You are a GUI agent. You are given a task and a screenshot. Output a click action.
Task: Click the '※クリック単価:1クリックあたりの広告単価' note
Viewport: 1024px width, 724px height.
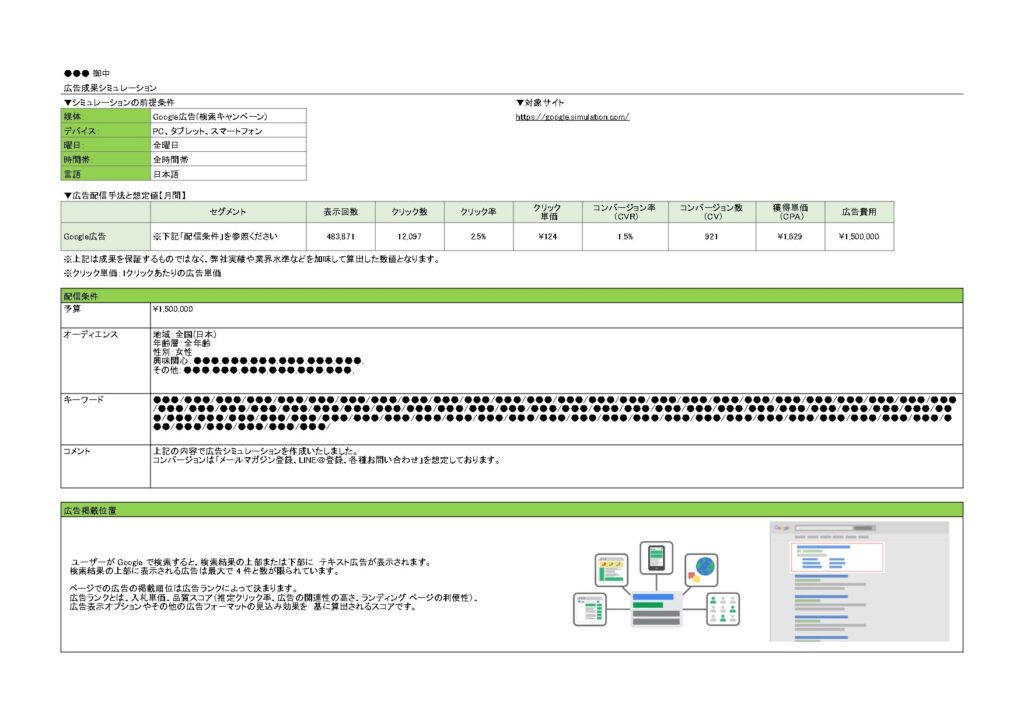[142, 274]
